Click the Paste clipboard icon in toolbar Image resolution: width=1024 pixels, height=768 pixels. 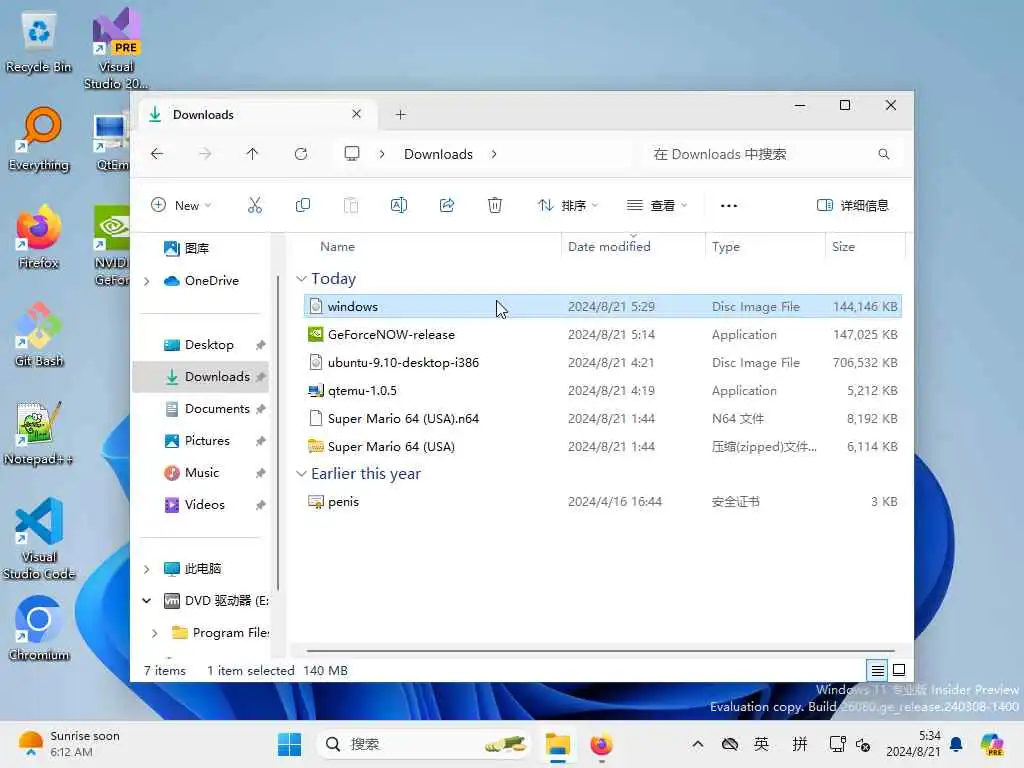[x=351, y=206]
